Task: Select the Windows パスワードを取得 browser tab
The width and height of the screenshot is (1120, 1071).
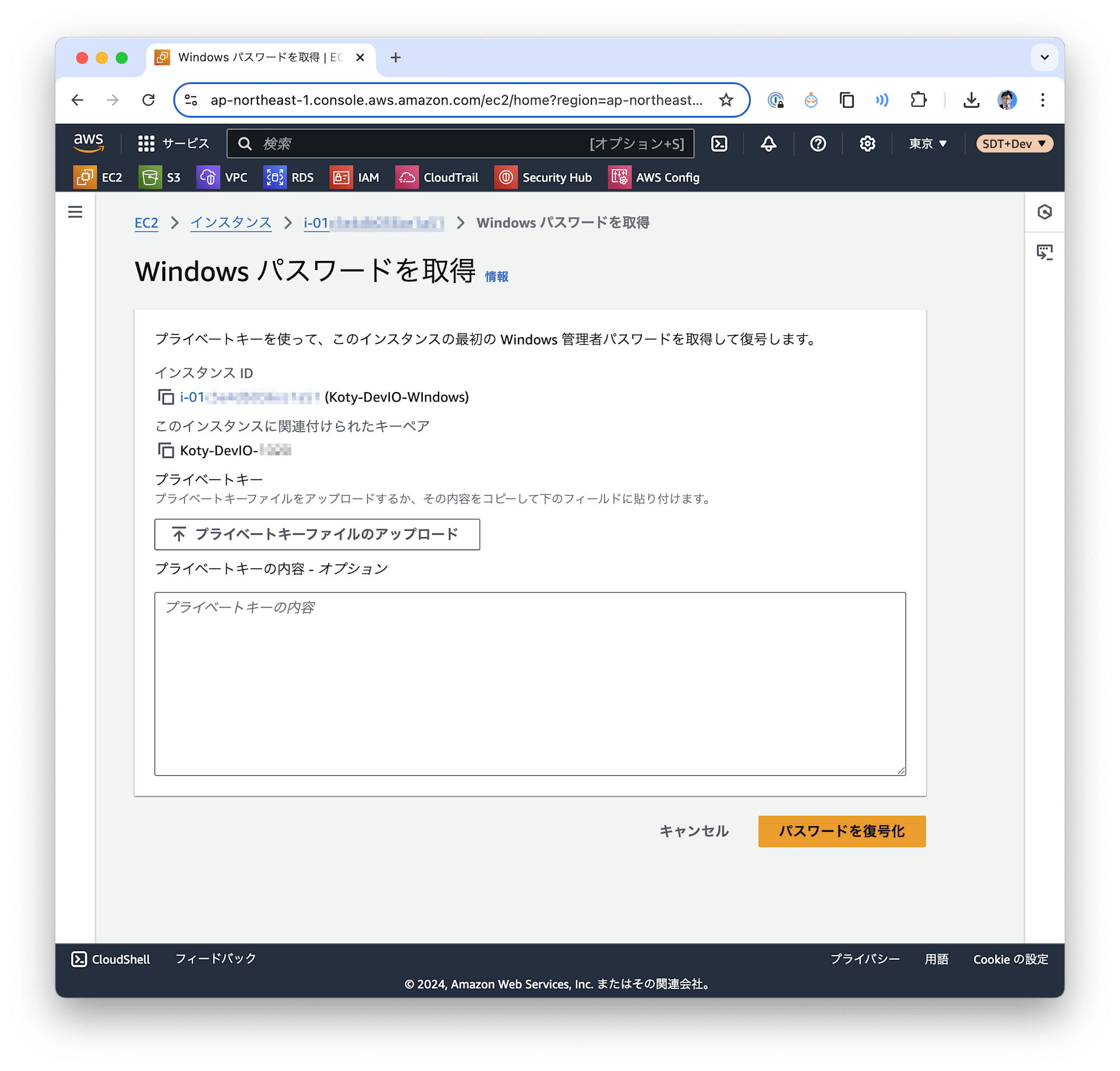Action: pos(261,57)
